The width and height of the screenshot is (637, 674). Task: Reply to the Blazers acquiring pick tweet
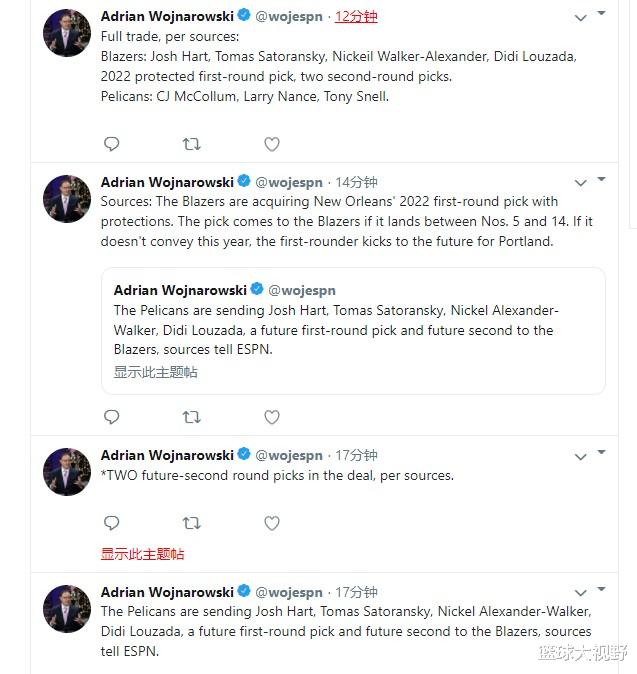[112, 417]
